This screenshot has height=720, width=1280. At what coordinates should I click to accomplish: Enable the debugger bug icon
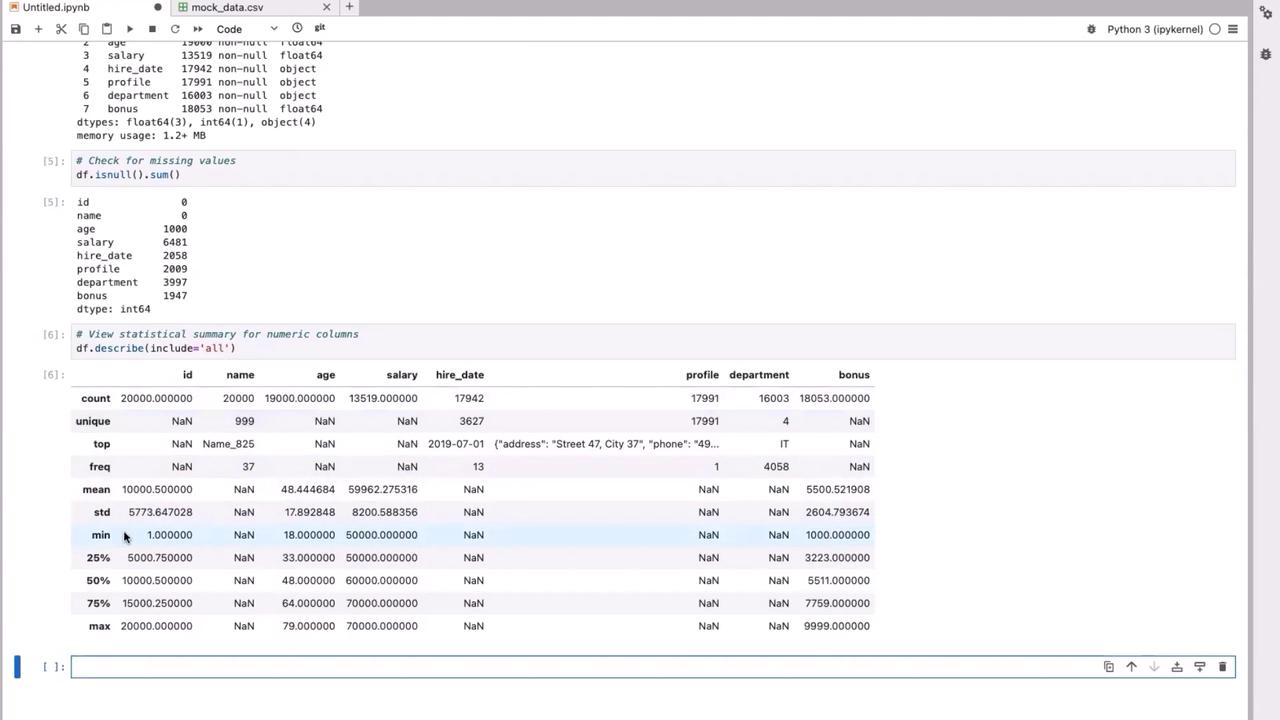pyautogui.click(x=1091, y=29)
